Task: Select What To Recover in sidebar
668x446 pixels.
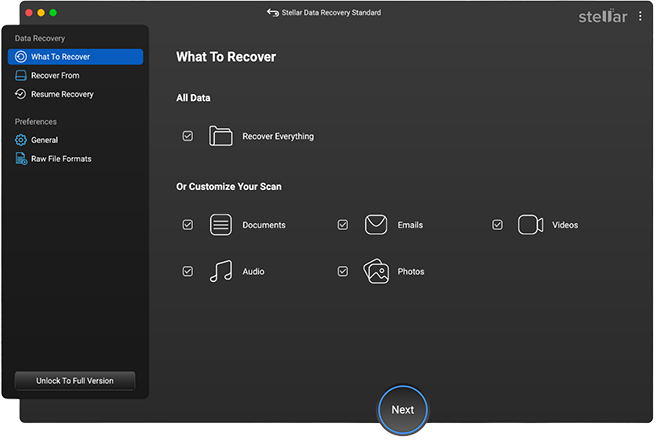Action: tap(75, 57)
